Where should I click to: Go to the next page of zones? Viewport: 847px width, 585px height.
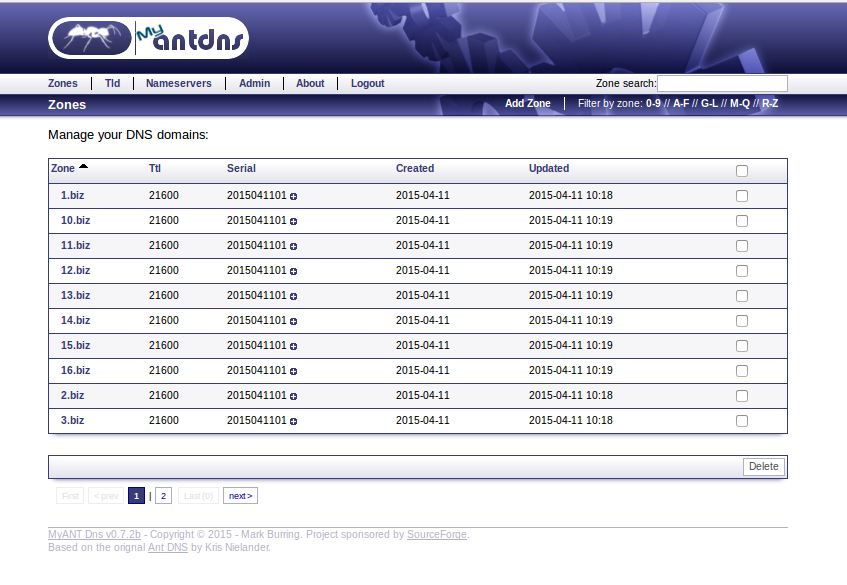point(240,495)
